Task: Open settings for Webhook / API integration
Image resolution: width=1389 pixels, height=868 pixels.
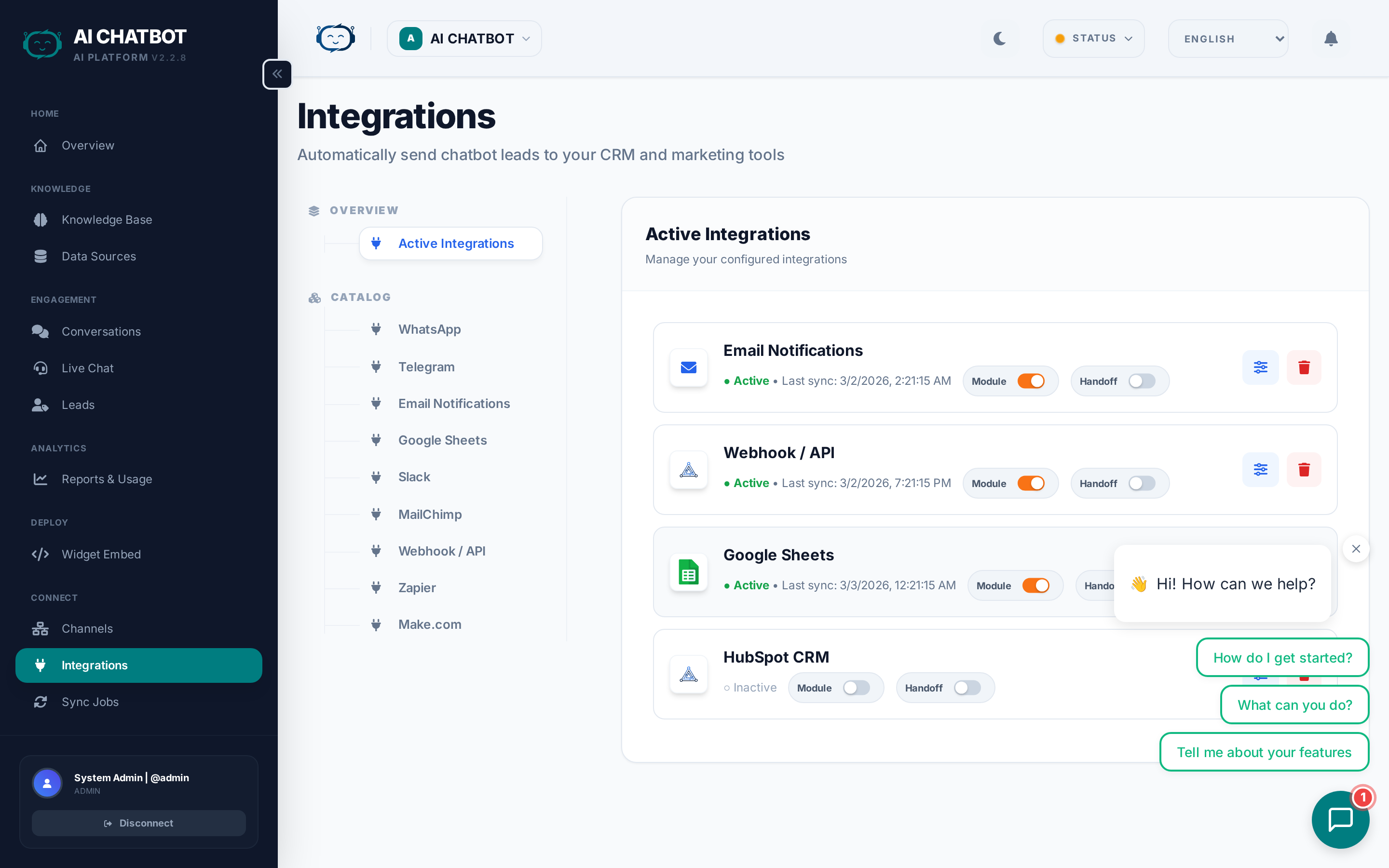Action: point(1260,470)
